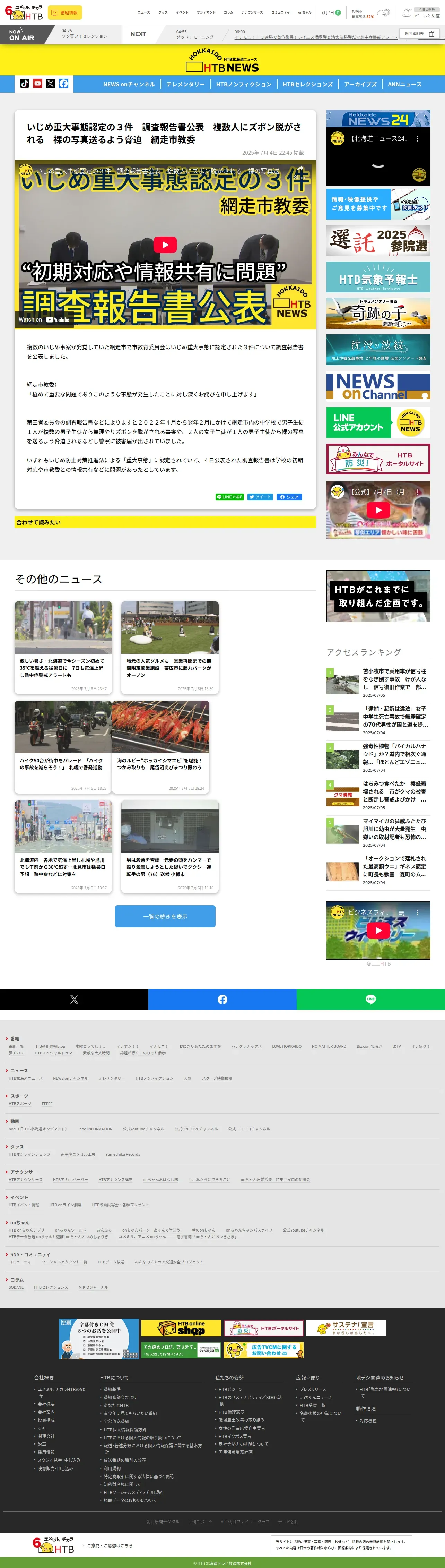Click the HTB logo in top-left header
The height and width of the screenshot is (1568, 445).
pyautogui.click(x=24, y=12)
